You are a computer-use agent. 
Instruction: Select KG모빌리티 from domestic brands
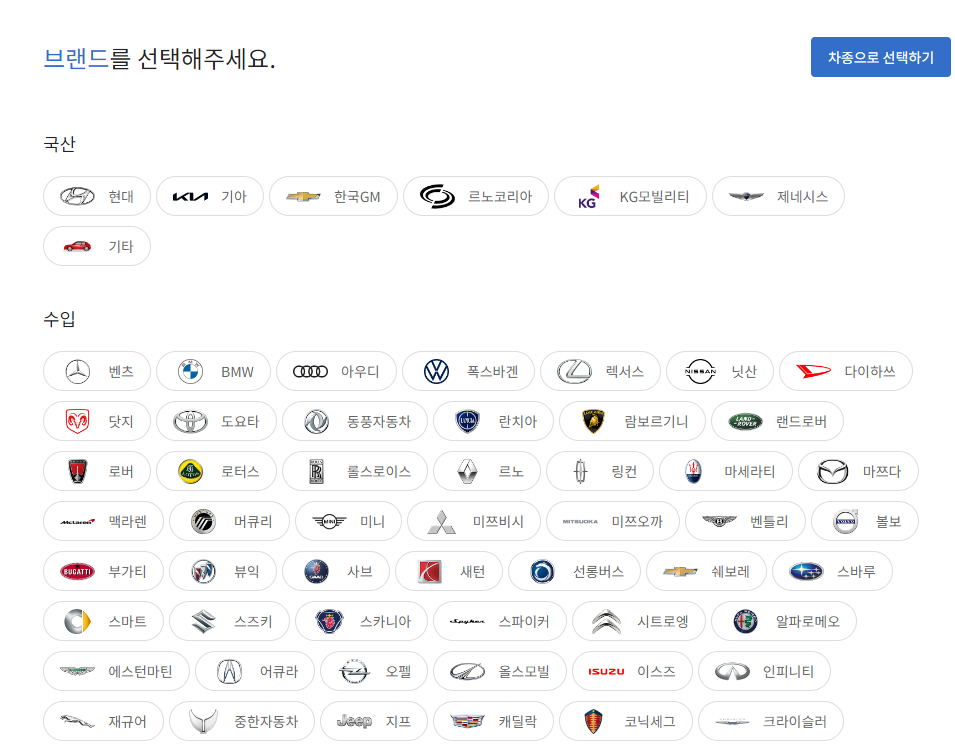tap(630, 197)
